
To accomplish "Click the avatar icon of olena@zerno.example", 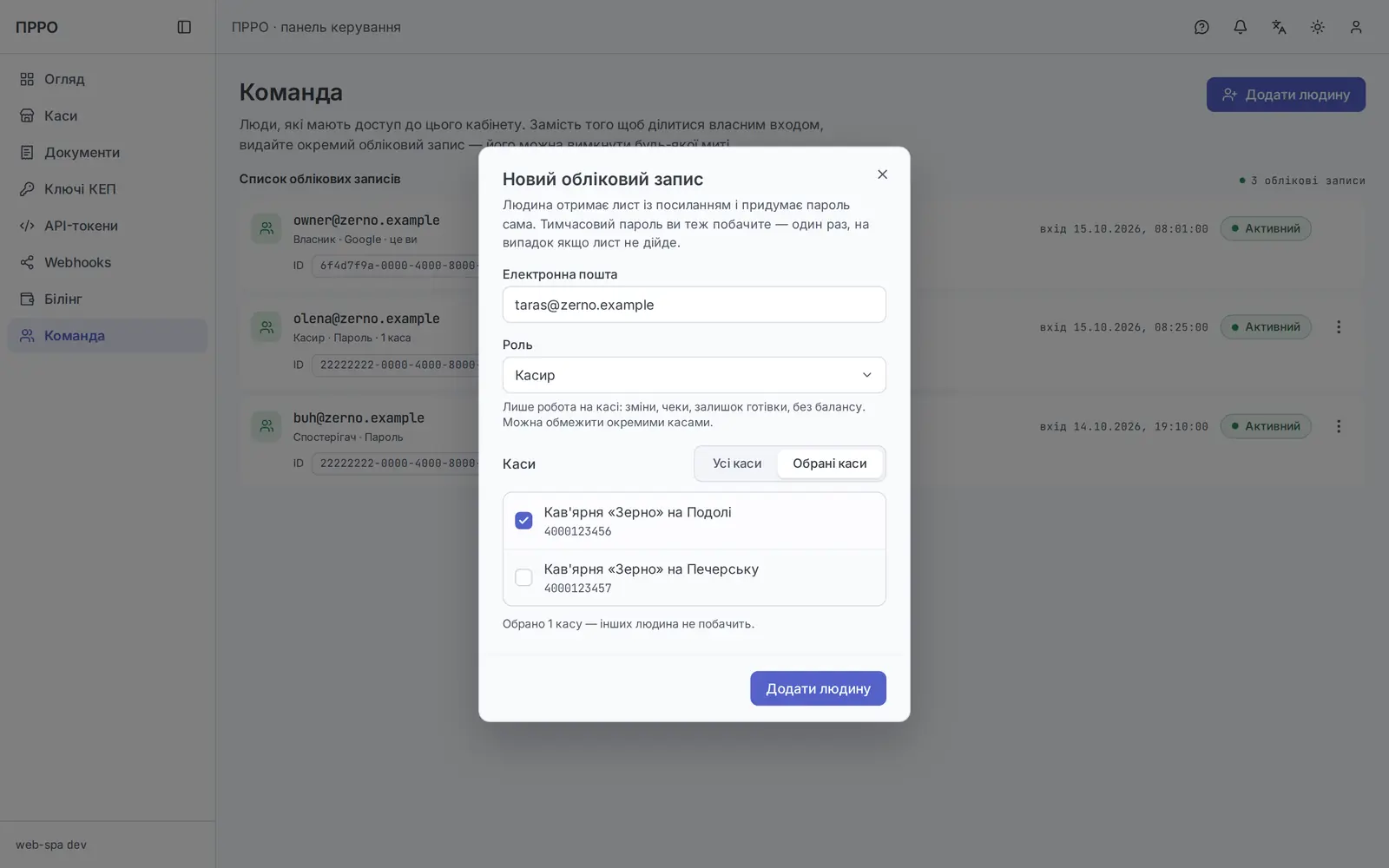I will [267, 327].
